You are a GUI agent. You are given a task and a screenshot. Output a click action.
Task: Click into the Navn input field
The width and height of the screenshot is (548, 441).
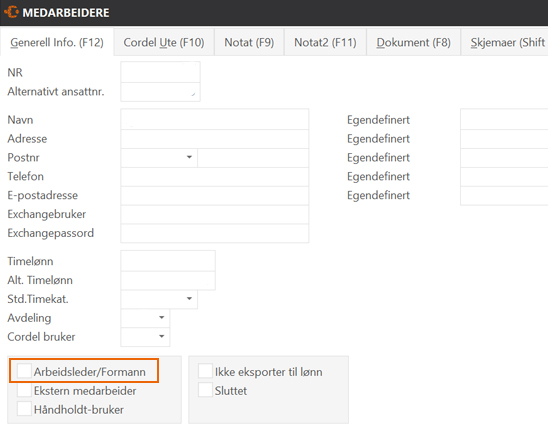point(215,120)
